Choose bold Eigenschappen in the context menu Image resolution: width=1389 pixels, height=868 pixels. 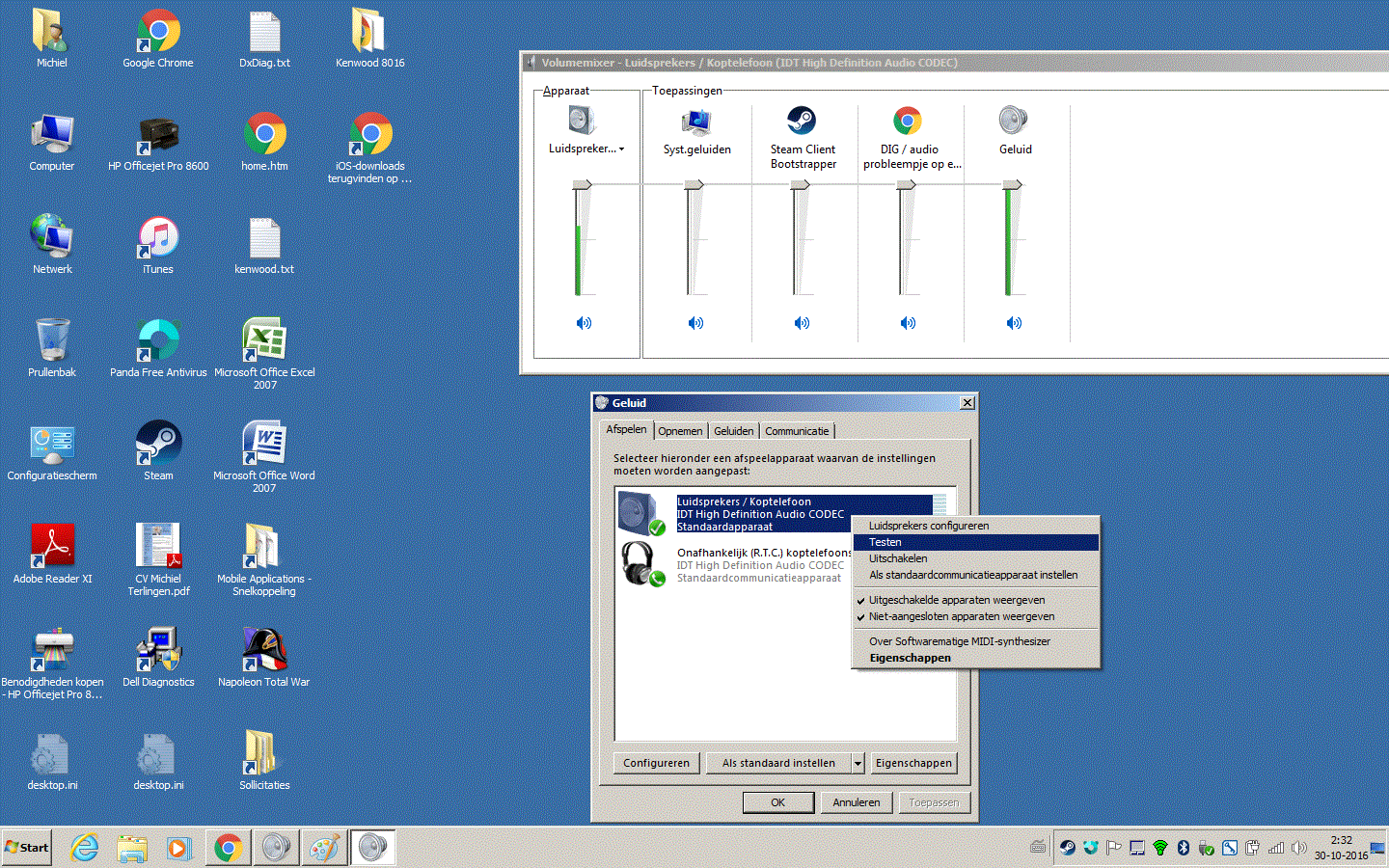point(976,658)
